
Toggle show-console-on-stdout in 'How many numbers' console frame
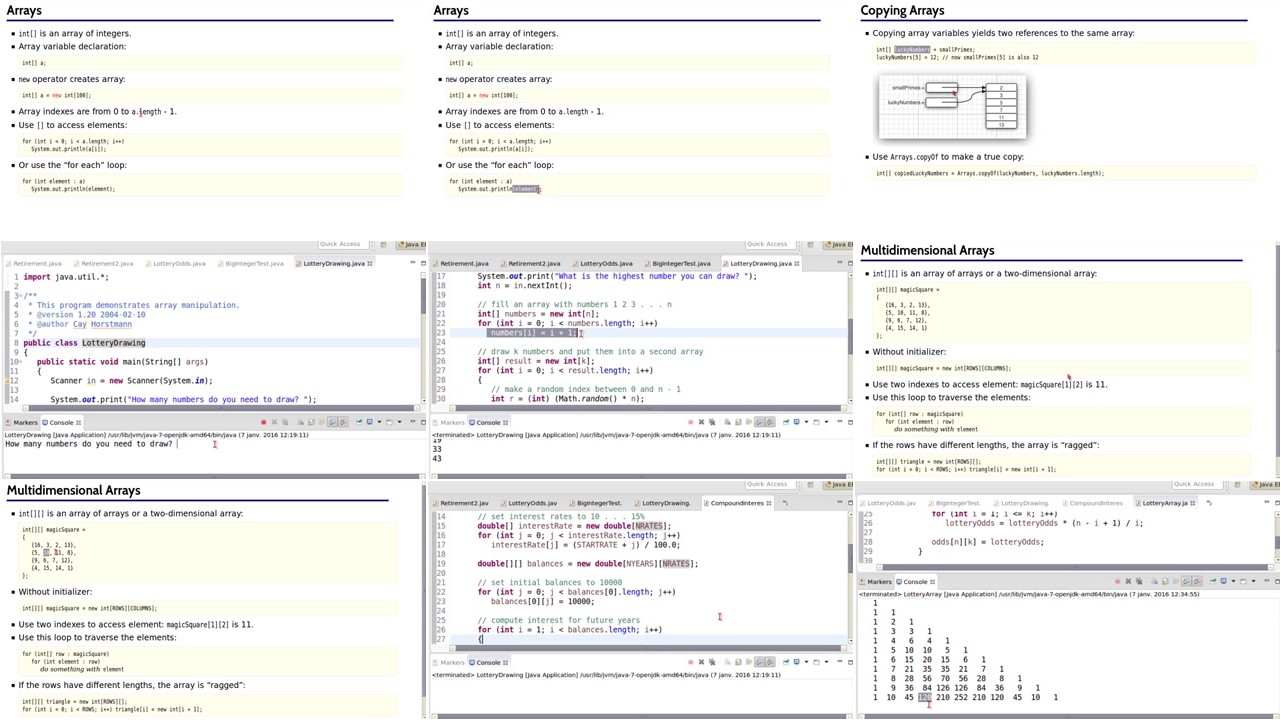332,422
